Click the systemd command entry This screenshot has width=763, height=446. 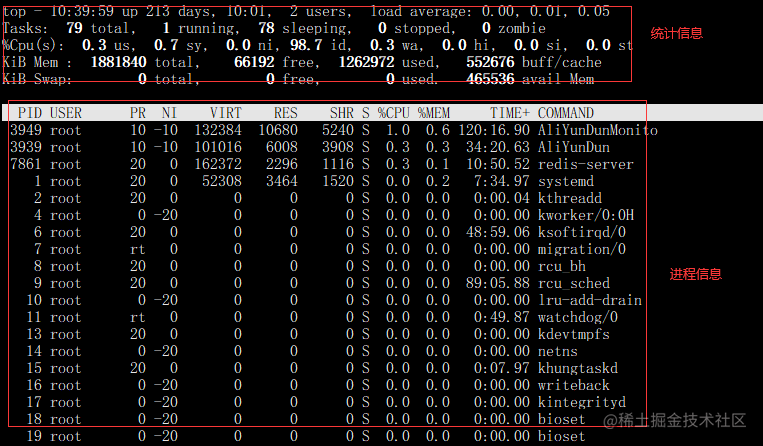click(565, 181)
